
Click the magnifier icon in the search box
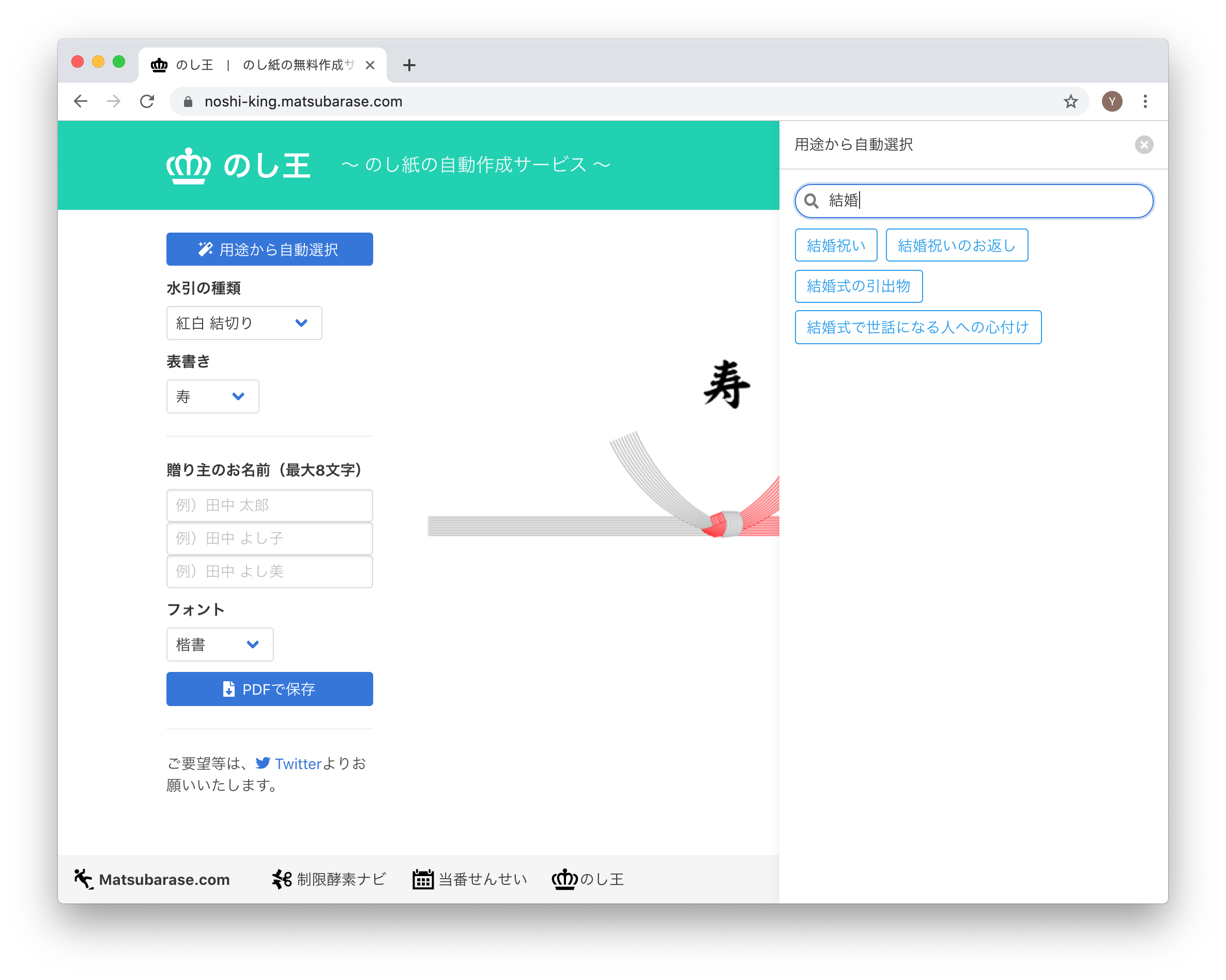812,201
